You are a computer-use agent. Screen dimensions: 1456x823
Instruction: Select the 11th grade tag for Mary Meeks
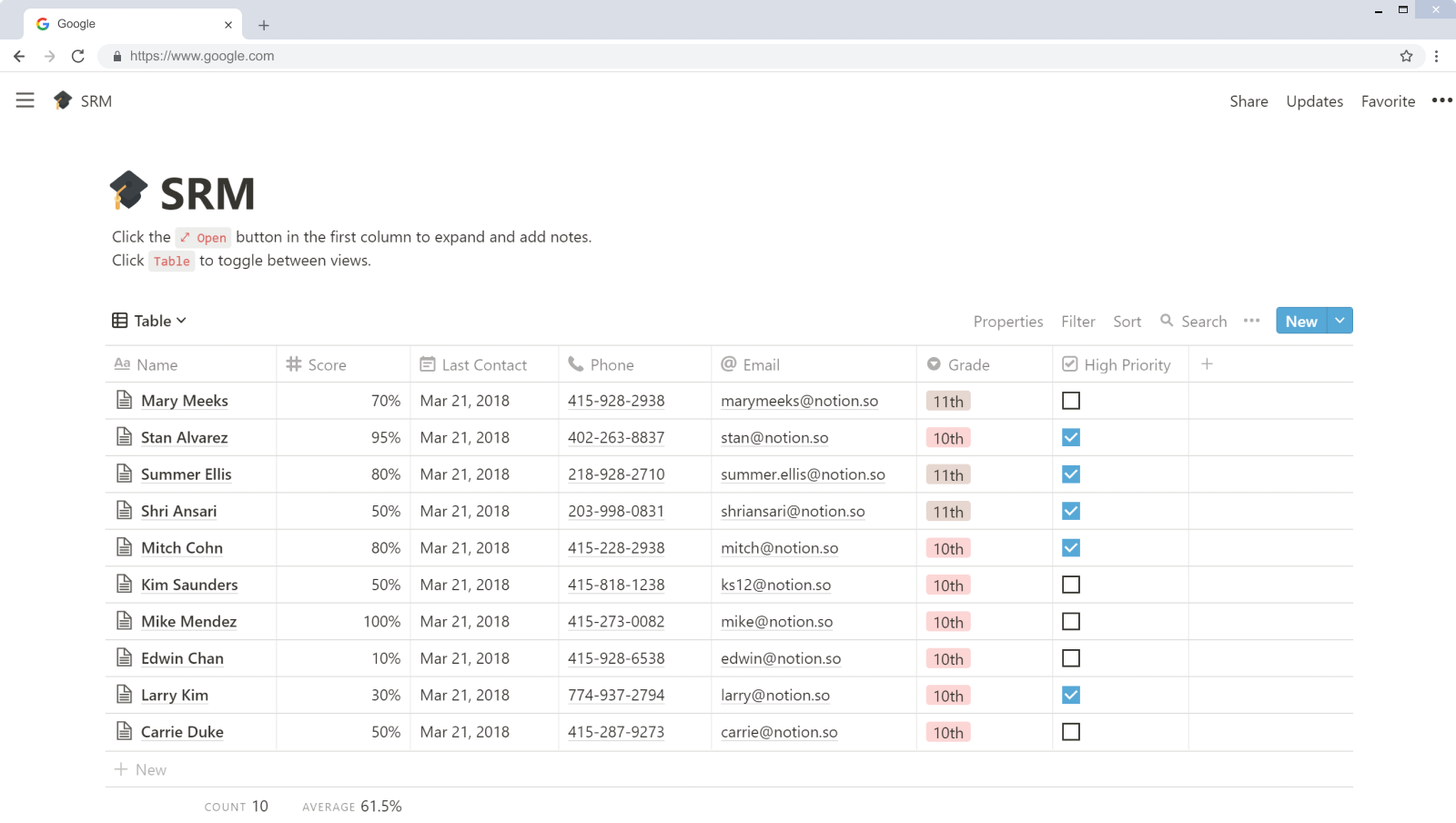click(948, 401)
